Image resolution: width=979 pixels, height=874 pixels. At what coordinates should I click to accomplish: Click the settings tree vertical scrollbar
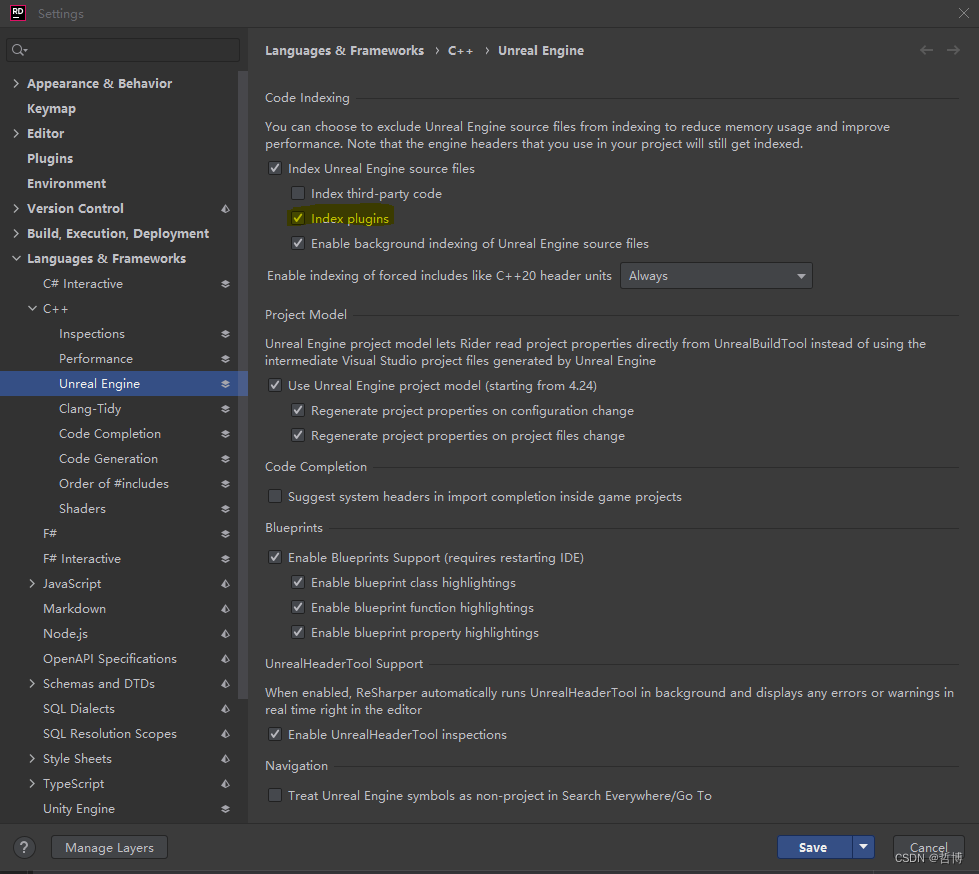click(x=243, y=384)
